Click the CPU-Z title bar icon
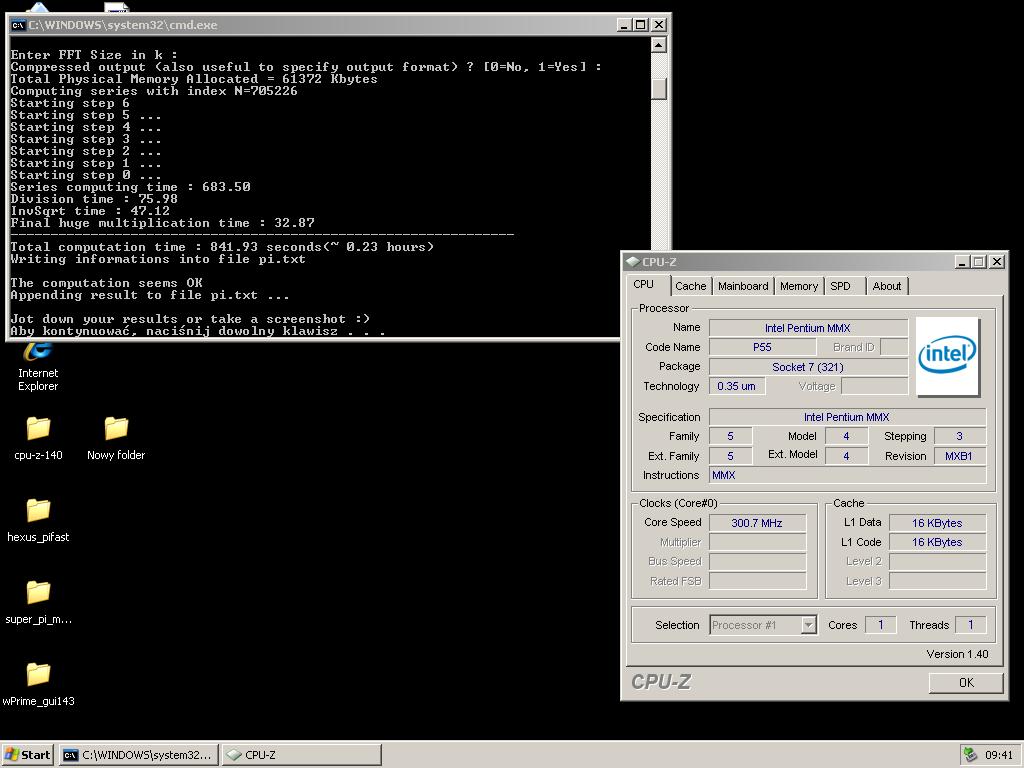 click(x=632, y=262)
